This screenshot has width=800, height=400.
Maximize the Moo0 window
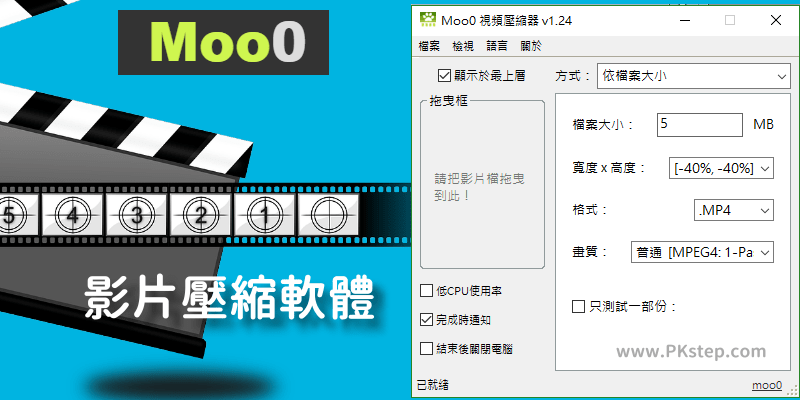point(730,20)
